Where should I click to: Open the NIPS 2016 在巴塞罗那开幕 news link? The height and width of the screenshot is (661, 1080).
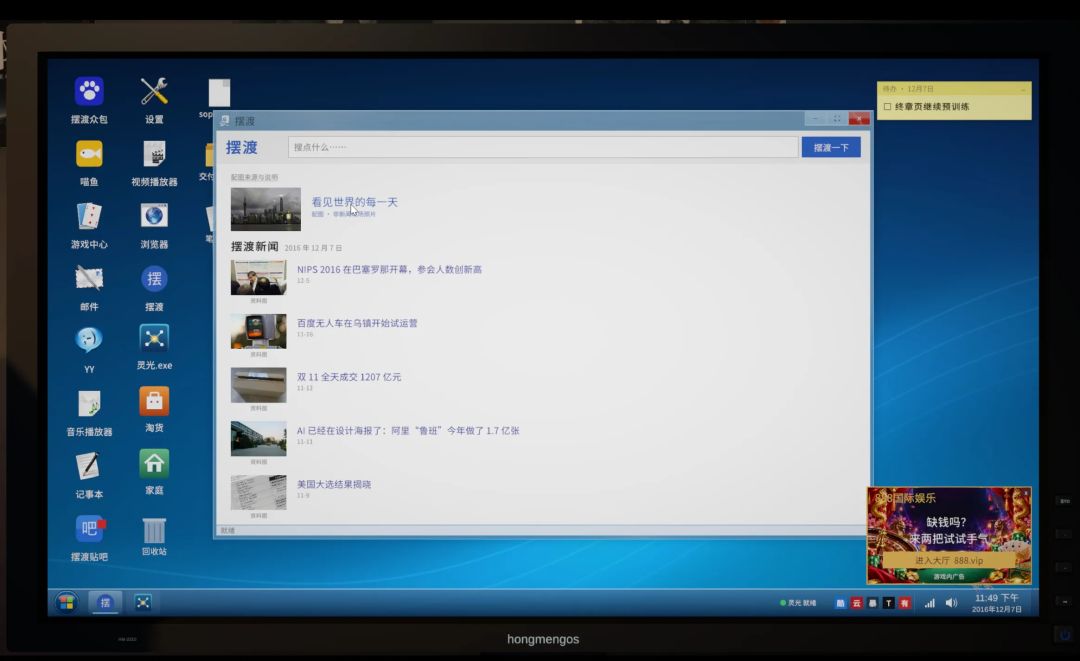point(389,269)
